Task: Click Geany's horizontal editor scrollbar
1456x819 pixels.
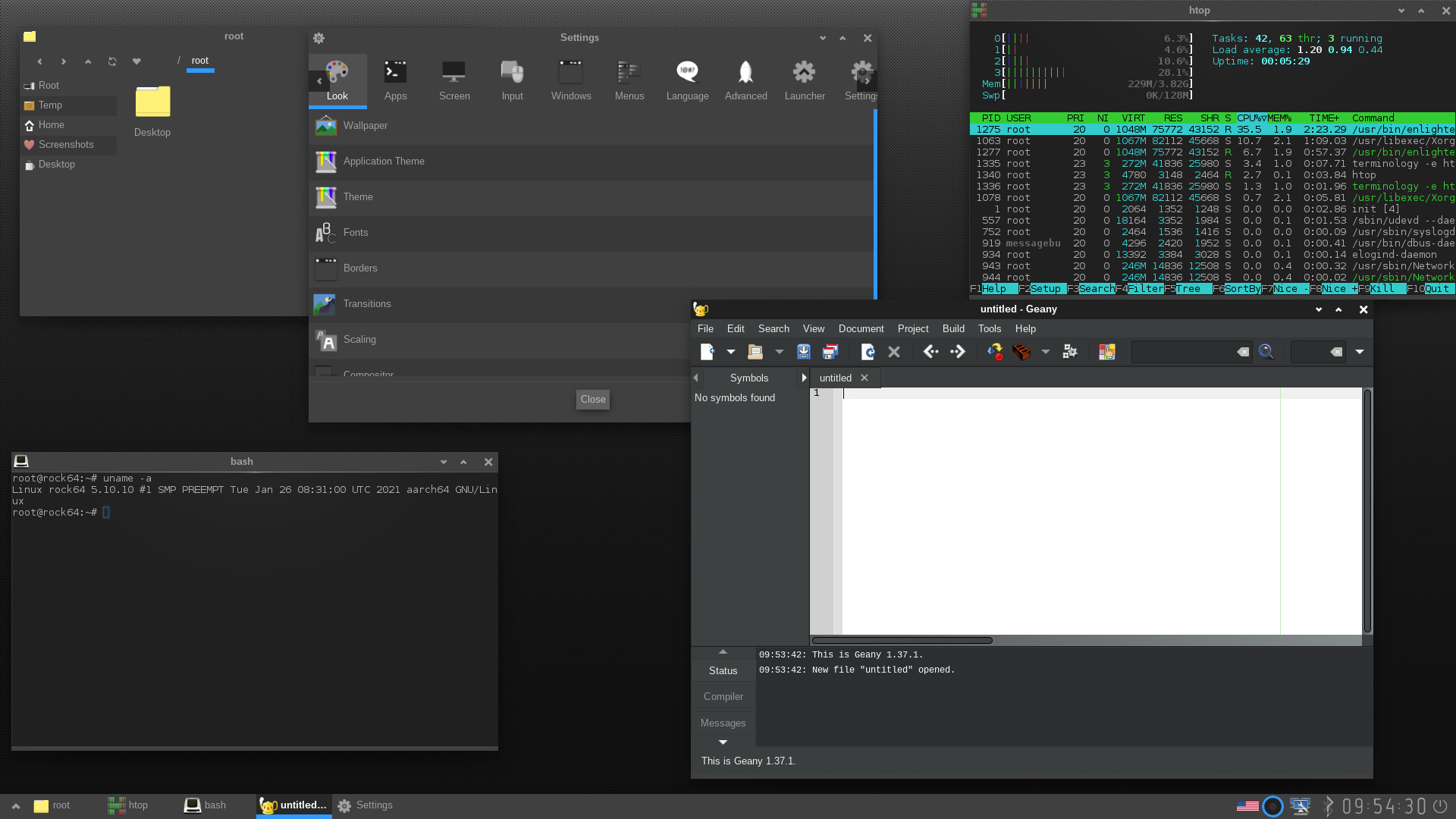Action: 902,641
